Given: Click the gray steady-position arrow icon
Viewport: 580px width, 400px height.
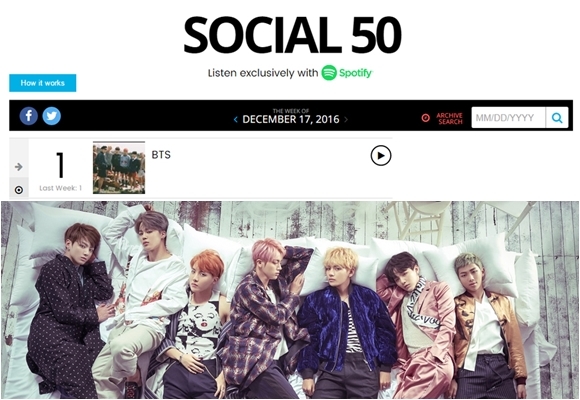Looking at the screenshot, I should (x=18, y=167).
